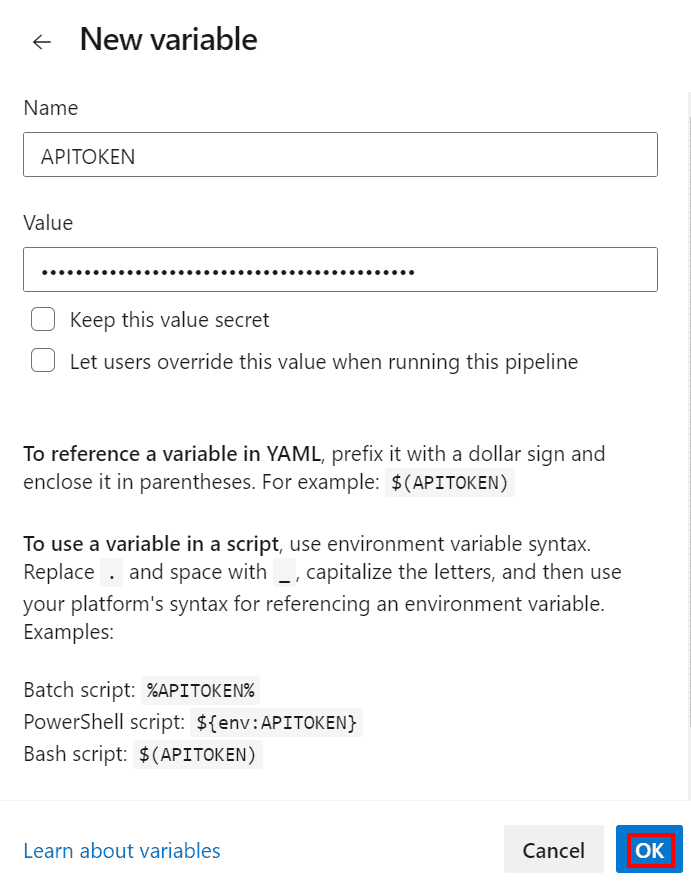Click the $(APITOKEN) YAML reference example
The height and width of the screenshot is (882, 691).
pyautogui.click(x=450, y=482)
